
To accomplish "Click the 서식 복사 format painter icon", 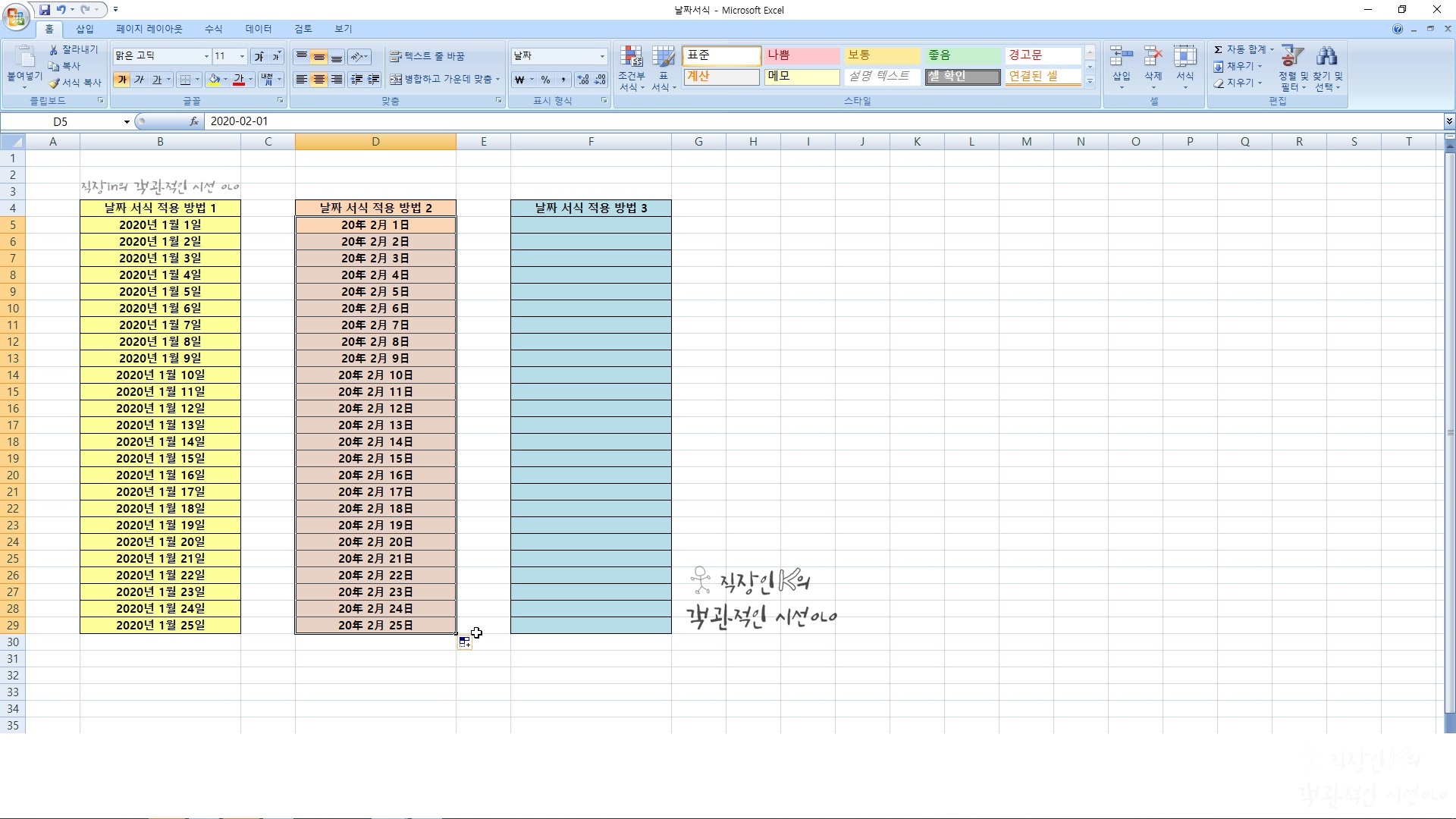I will pyautogui.click(x=55, y=83).
